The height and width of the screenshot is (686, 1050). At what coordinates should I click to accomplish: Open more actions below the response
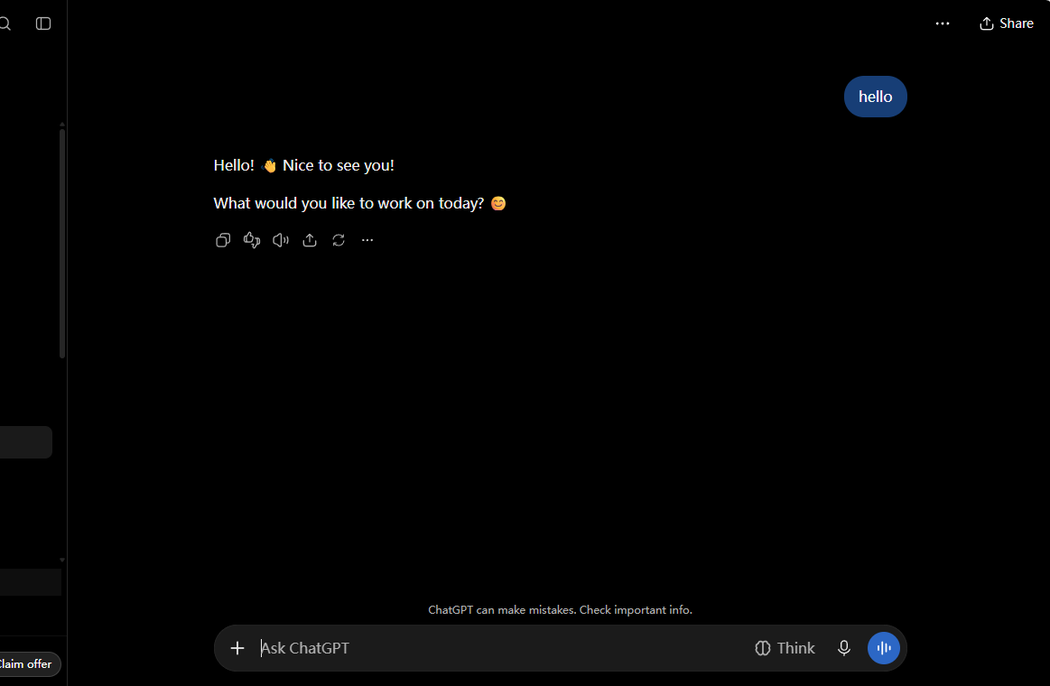tap(367, 240)
